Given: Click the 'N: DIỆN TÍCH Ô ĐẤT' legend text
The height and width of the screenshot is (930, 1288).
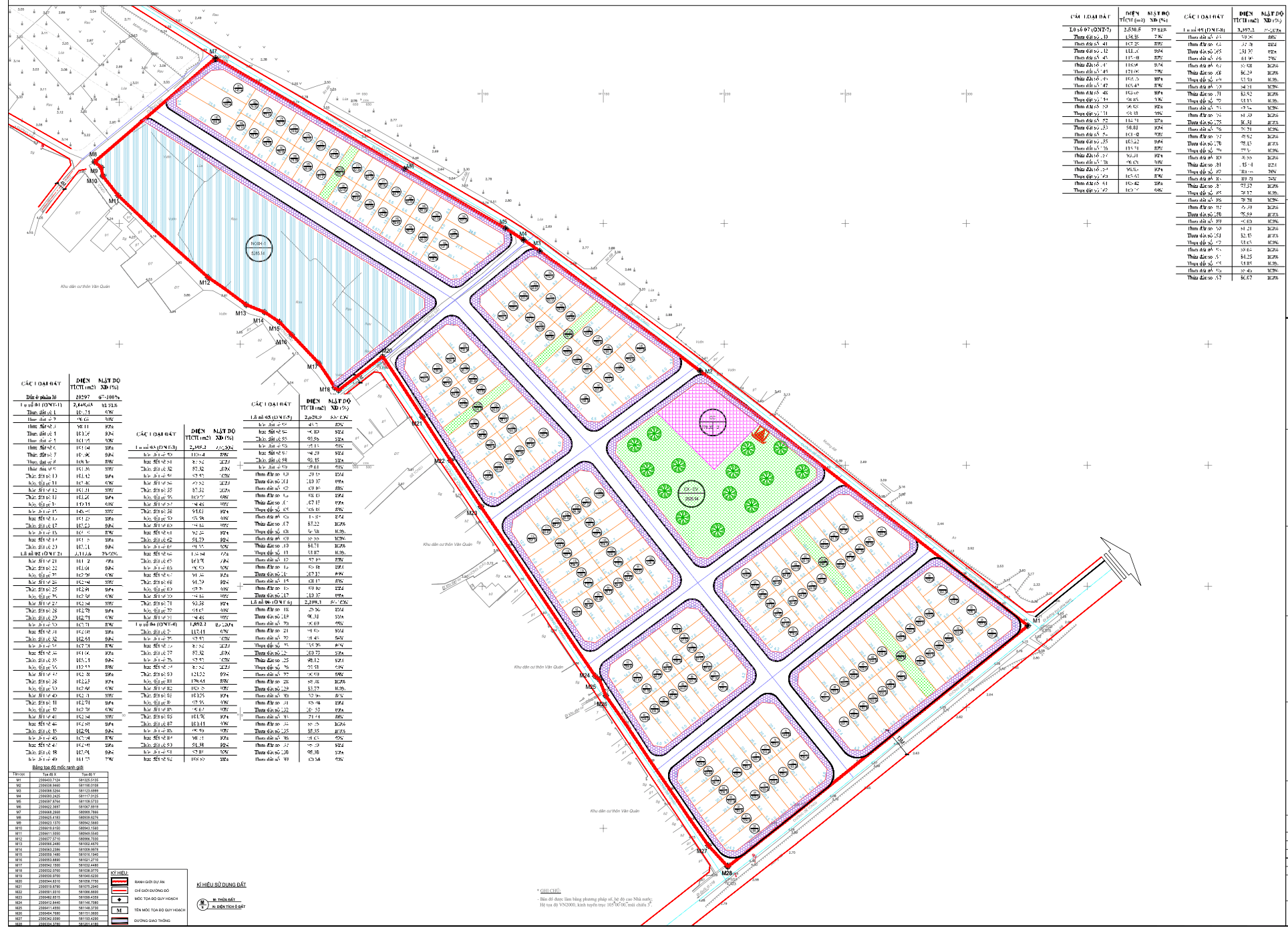Looking at the screenshot, I should (x=228, y=907).
